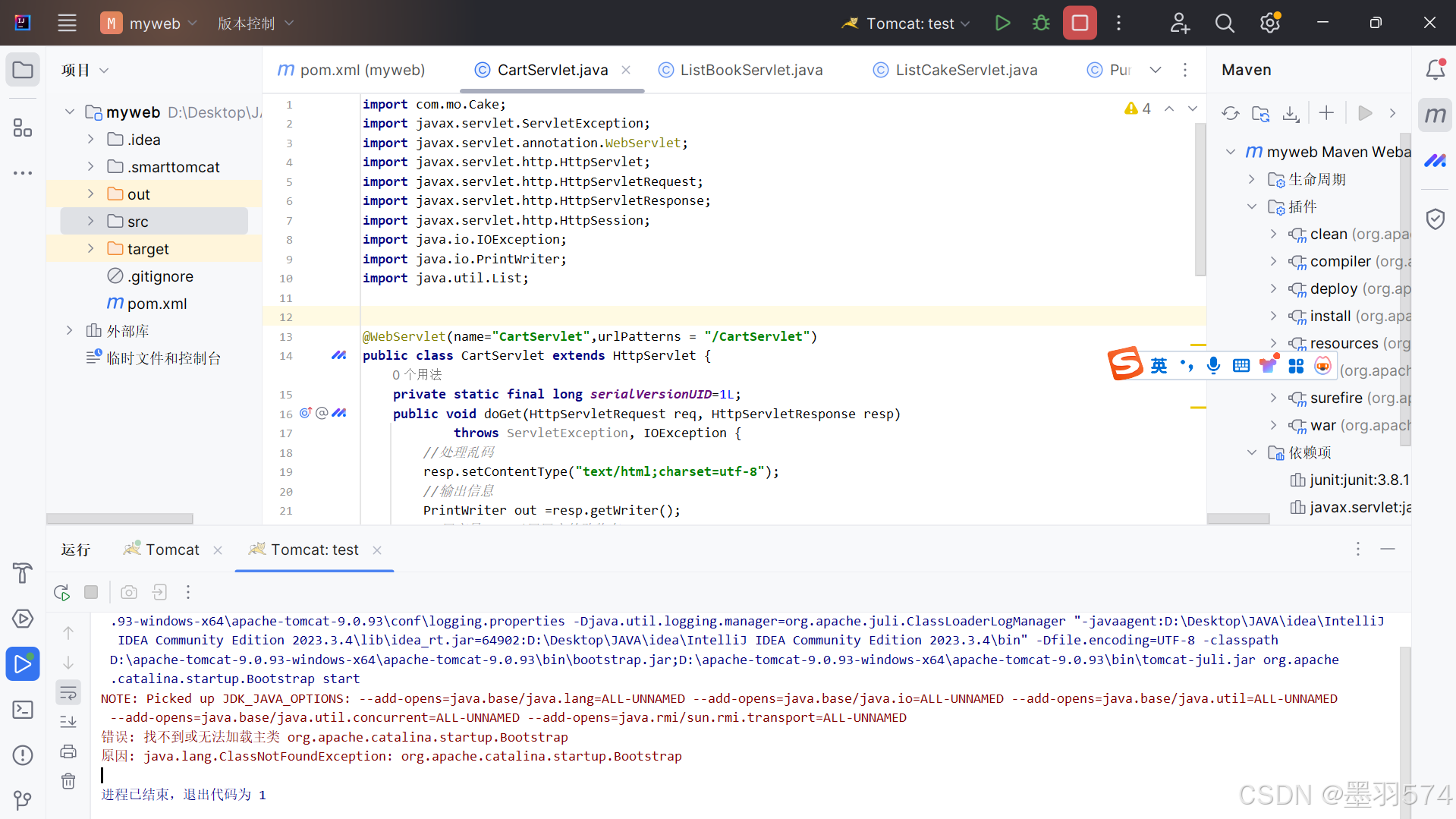Viewport: 1456px width, 819px height.
Task: Open the Terminal tool window
Action: (23, 710)
